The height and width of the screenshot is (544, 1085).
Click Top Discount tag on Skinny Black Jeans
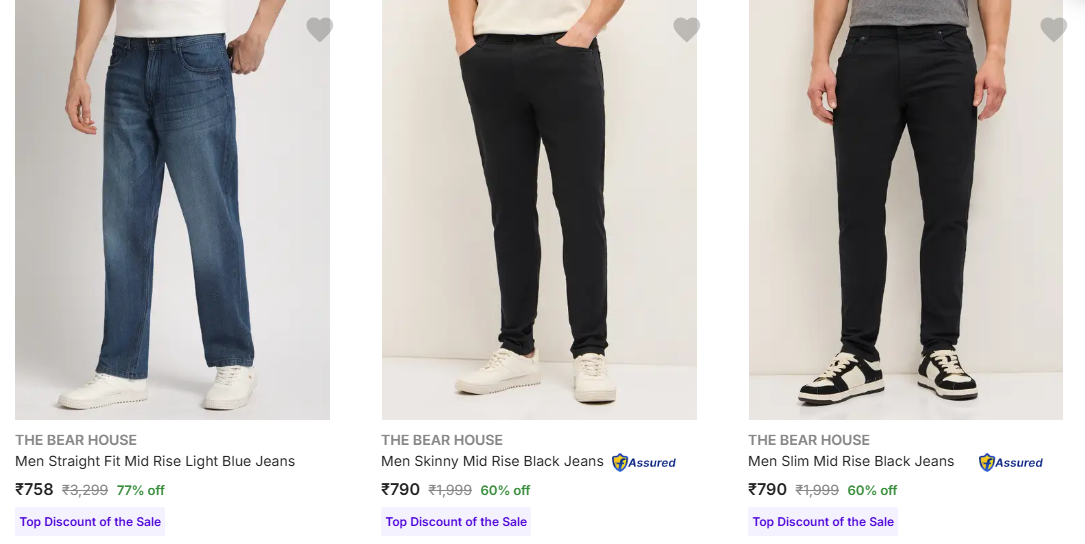tap(456, 521)
